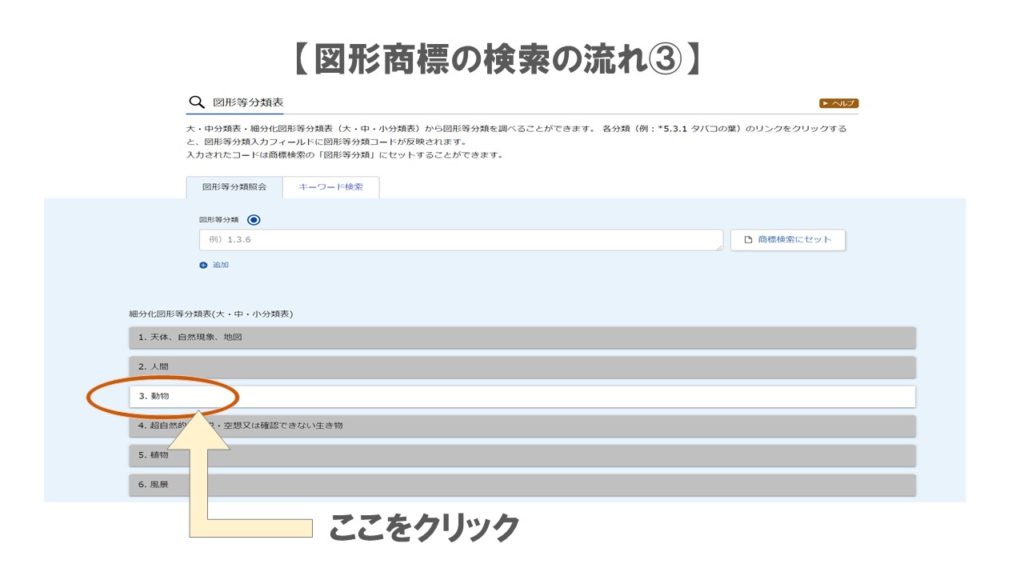Click the magnifier icon beside 図形等分類表 heading
The width and height of the screenshot is (1024, 576).
(195, 103)
